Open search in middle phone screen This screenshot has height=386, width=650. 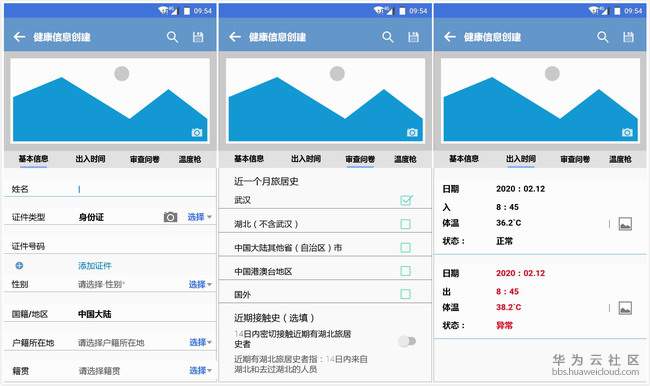click(388, 37)
